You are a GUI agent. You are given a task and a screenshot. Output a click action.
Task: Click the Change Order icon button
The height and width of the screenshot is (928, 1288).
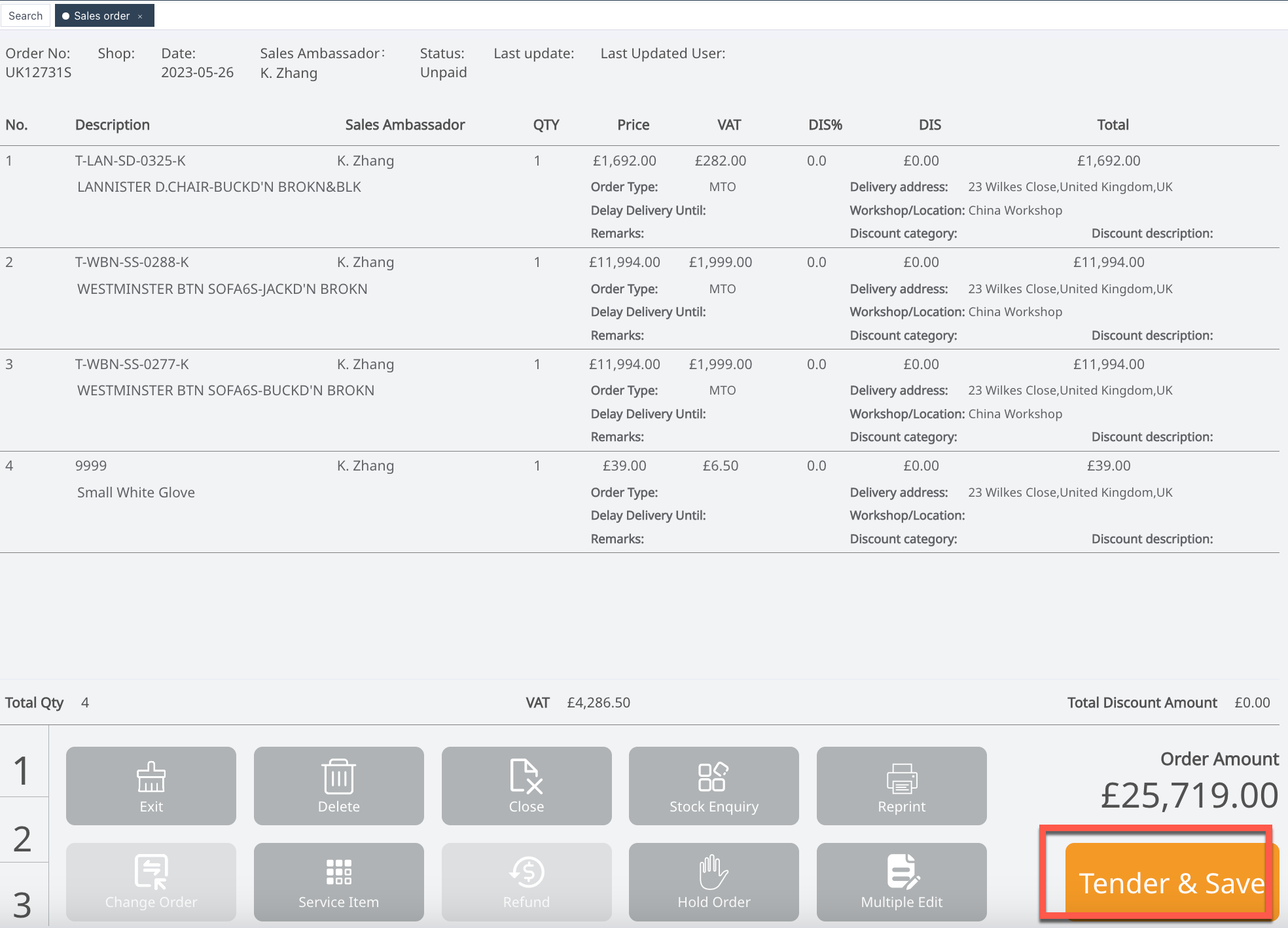tap(151, 882)
